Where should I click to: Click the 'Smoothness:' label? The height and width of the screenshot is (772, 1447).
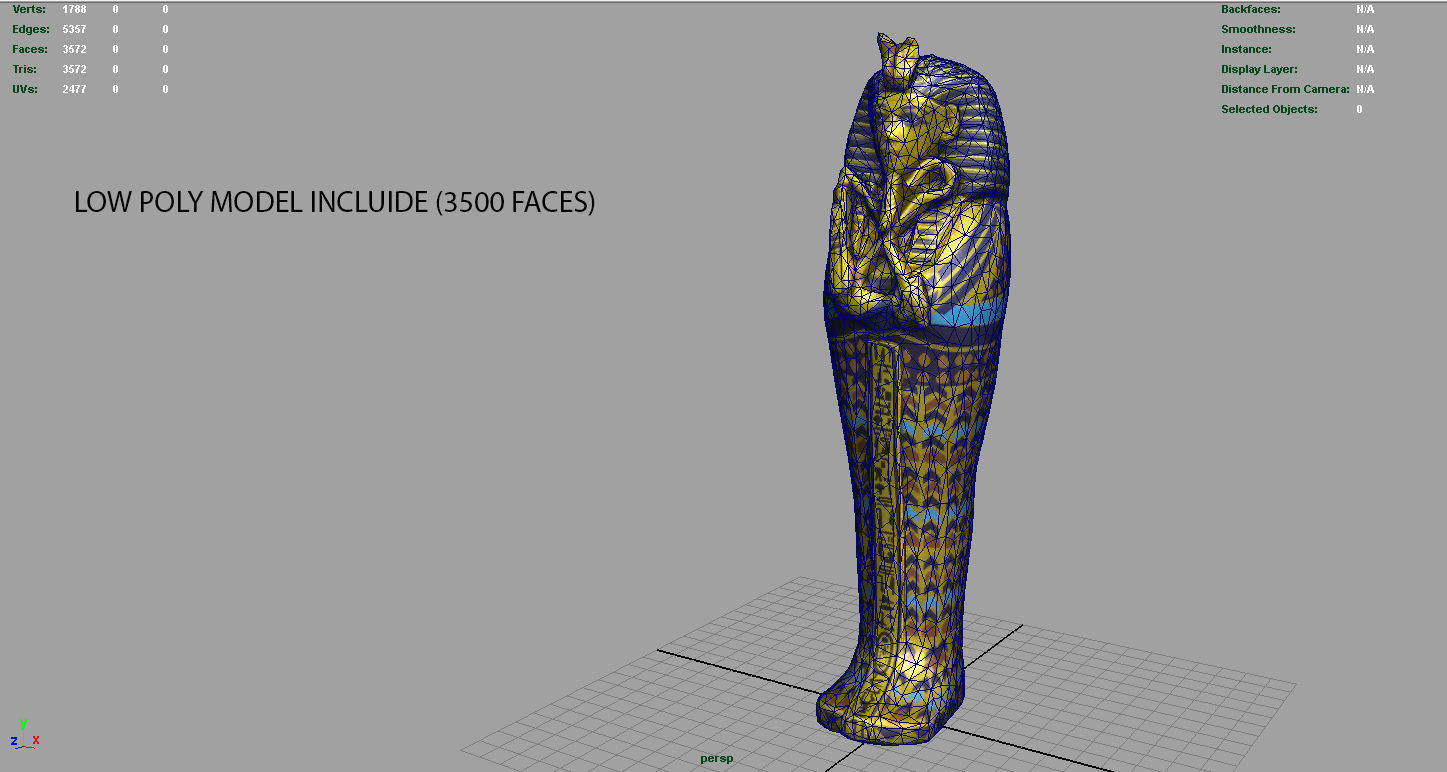[x=1258, y=29]
